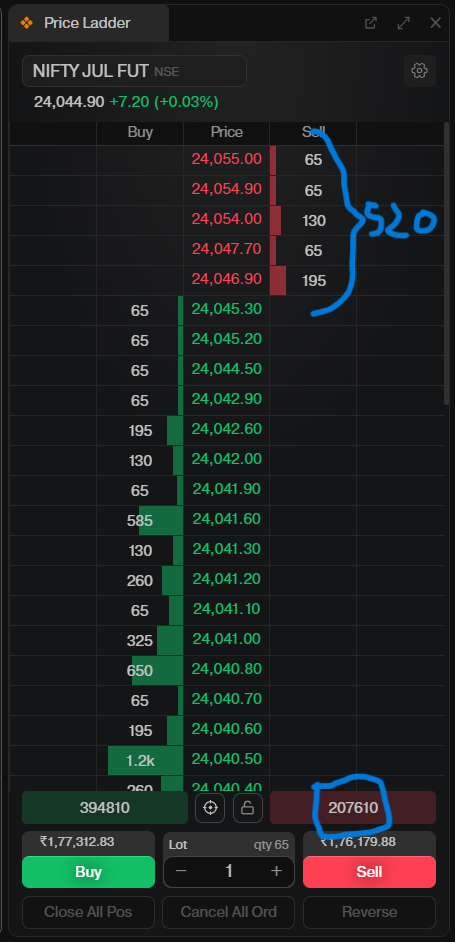Select the Price Ladder tab

88,23
